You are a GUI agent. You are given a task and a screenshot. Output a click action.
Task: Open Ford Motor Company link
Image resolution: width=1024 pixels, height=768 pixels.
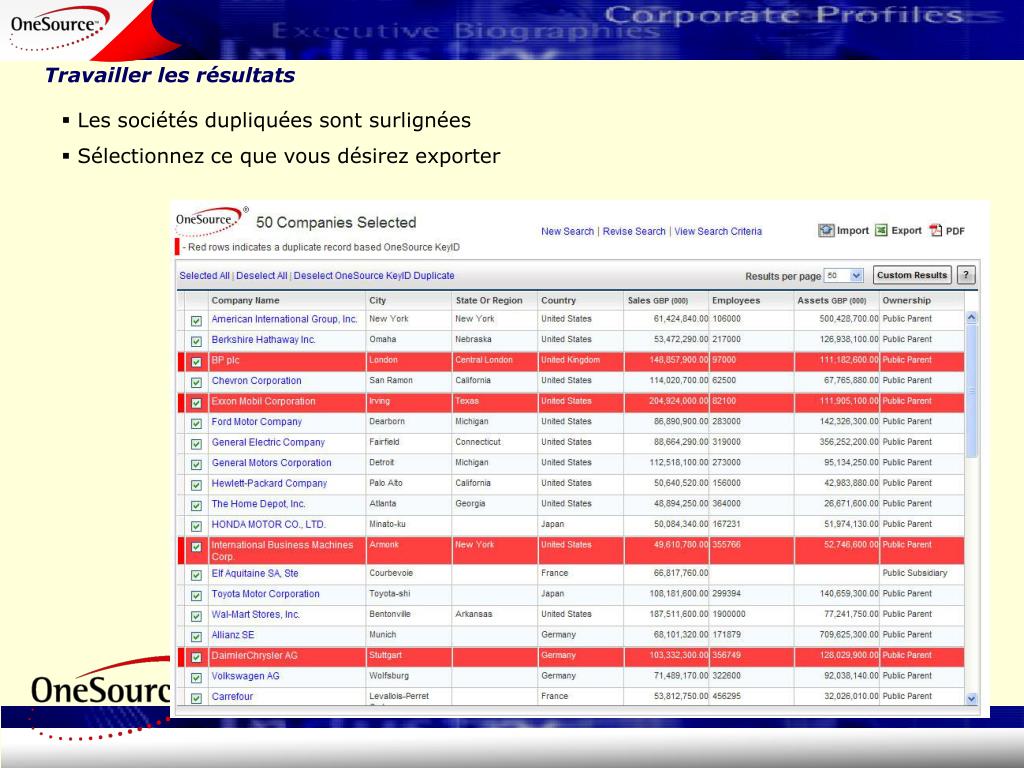(256, 422)
